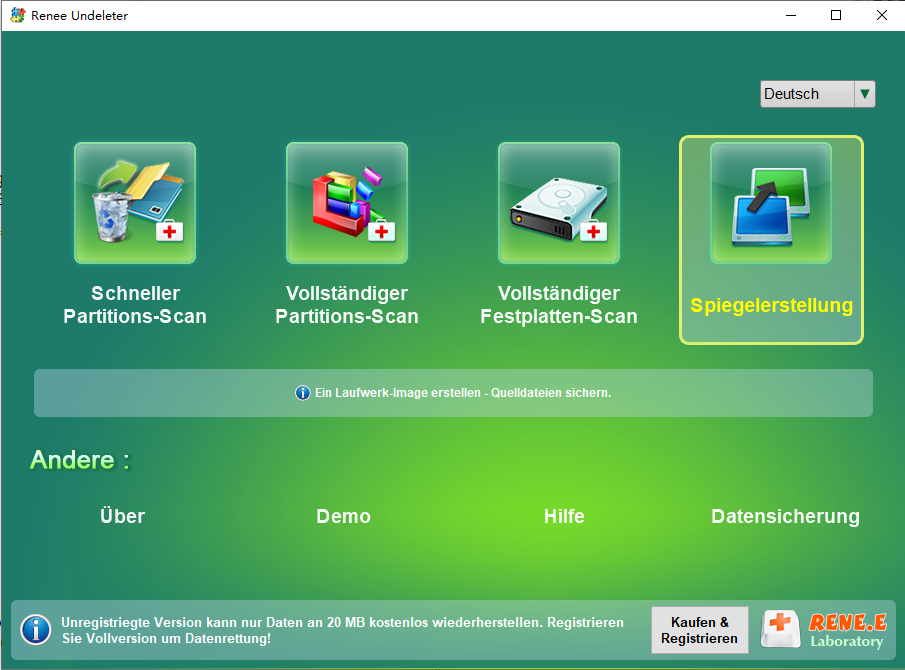
Task: Click the Kaufen & Registrieren button
Action: [x=700, y=630]
